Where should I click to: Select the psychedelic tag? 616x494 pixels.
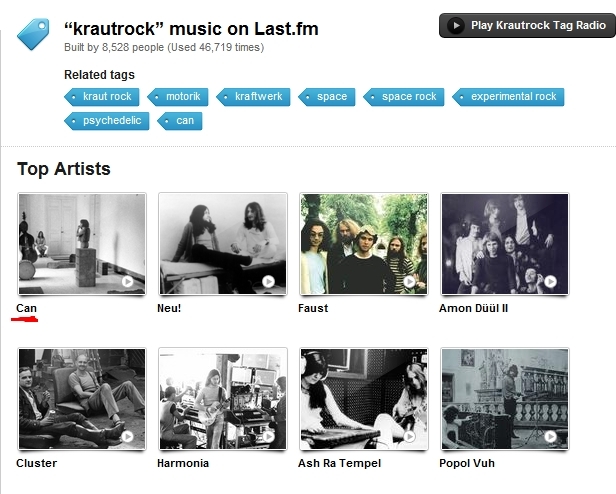pos(107,121)
